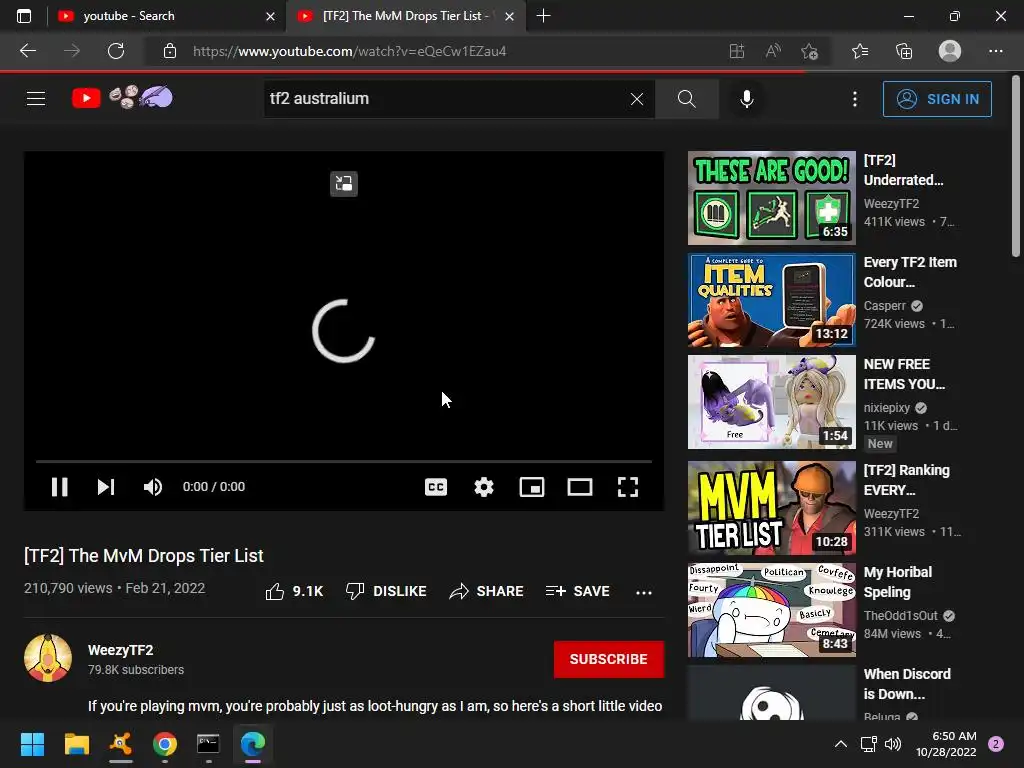Open the terminal window from taskbar
Image resolution: width=1024 pixels, height=768 pixels.
pos(208,744)
